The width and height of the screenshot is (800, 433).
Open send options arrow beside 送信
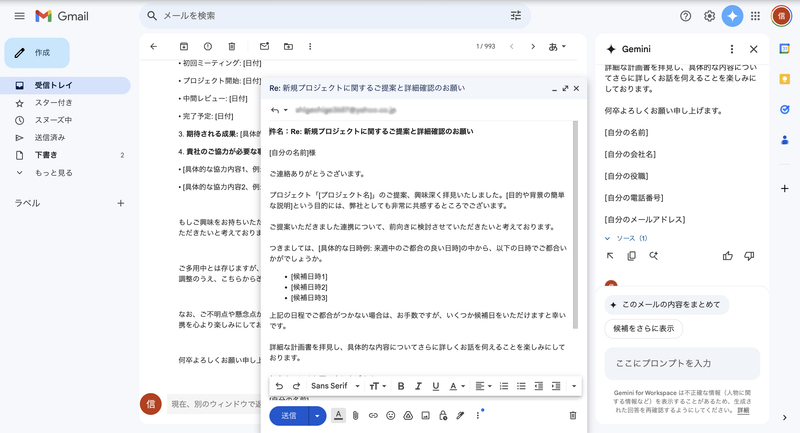[x=317, y=415]
